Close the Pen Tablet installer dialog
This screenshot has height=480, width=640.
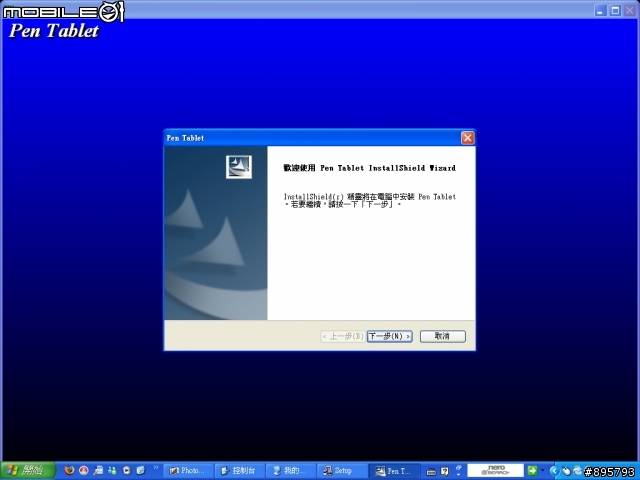(468, 138)
